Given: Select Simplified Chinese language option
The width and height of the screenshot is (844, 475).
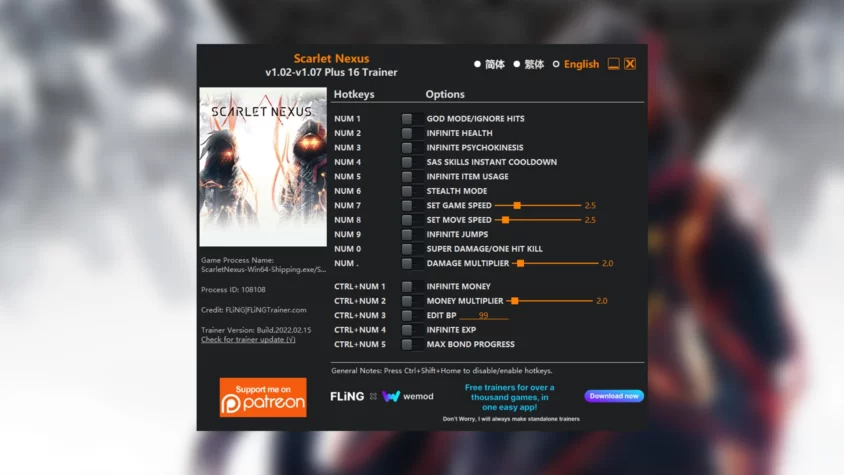Looking at the screenshot, I should click(489, 64).
